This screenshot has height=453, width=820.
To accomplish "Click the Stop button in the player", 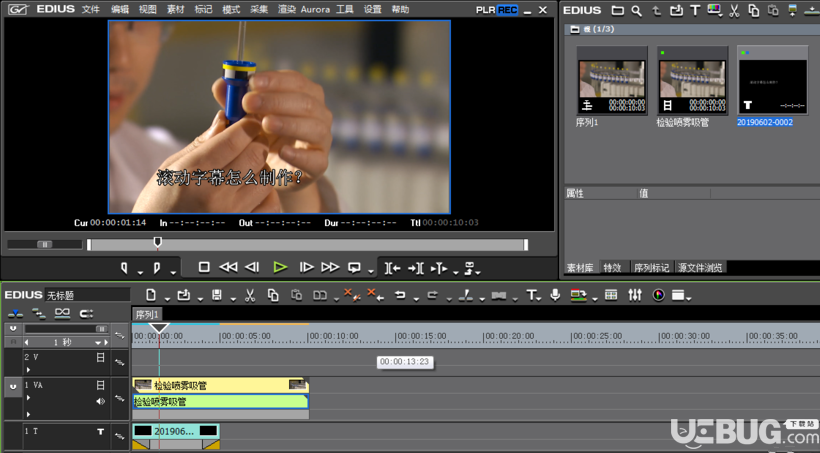I will click(x=204, y=267).
